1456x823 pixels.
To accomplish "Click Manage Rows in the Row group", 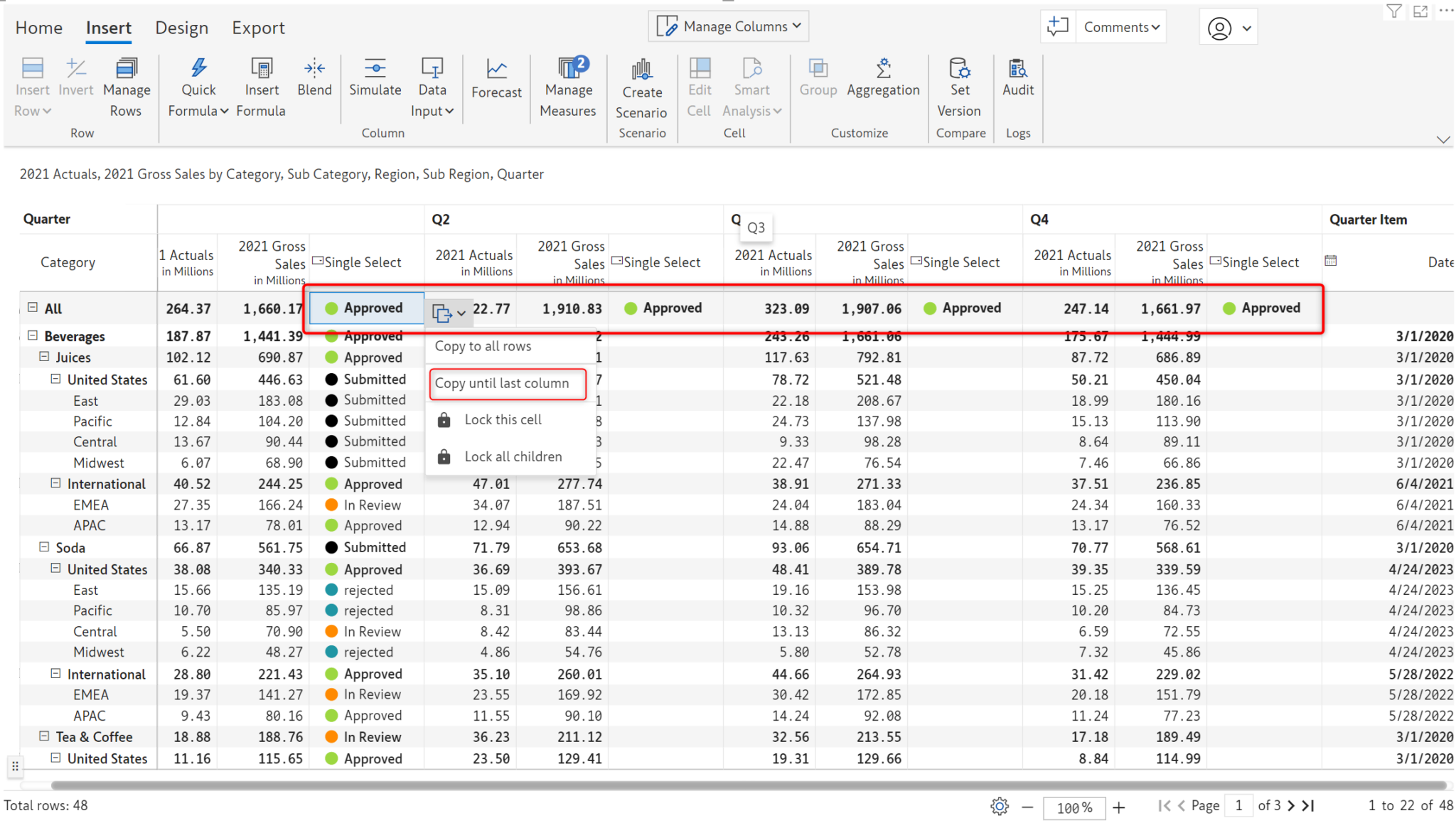I will click(x=126, y=85).
